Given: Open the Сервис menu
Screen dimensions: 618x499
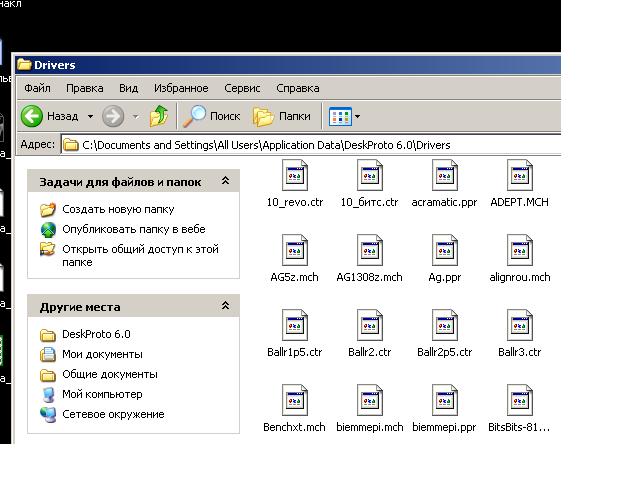Looking at the screenshot, I should [x=242, y=88].
